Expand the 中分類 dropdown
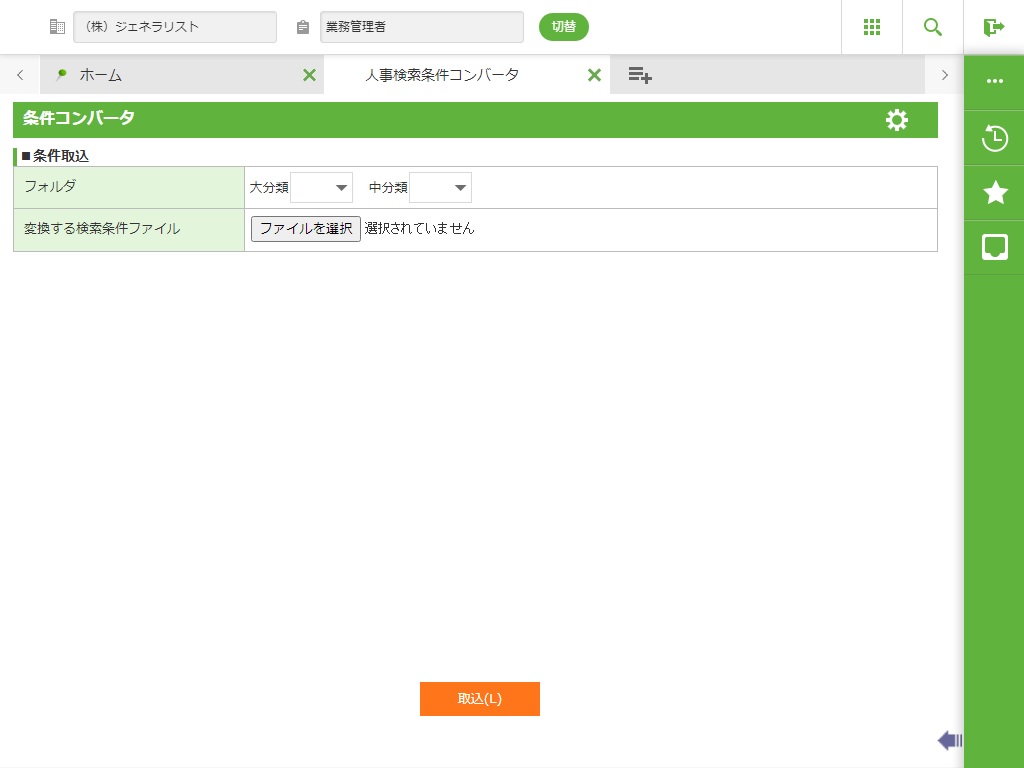This screenshot has width=1024, height=768. tap(440, 187)
